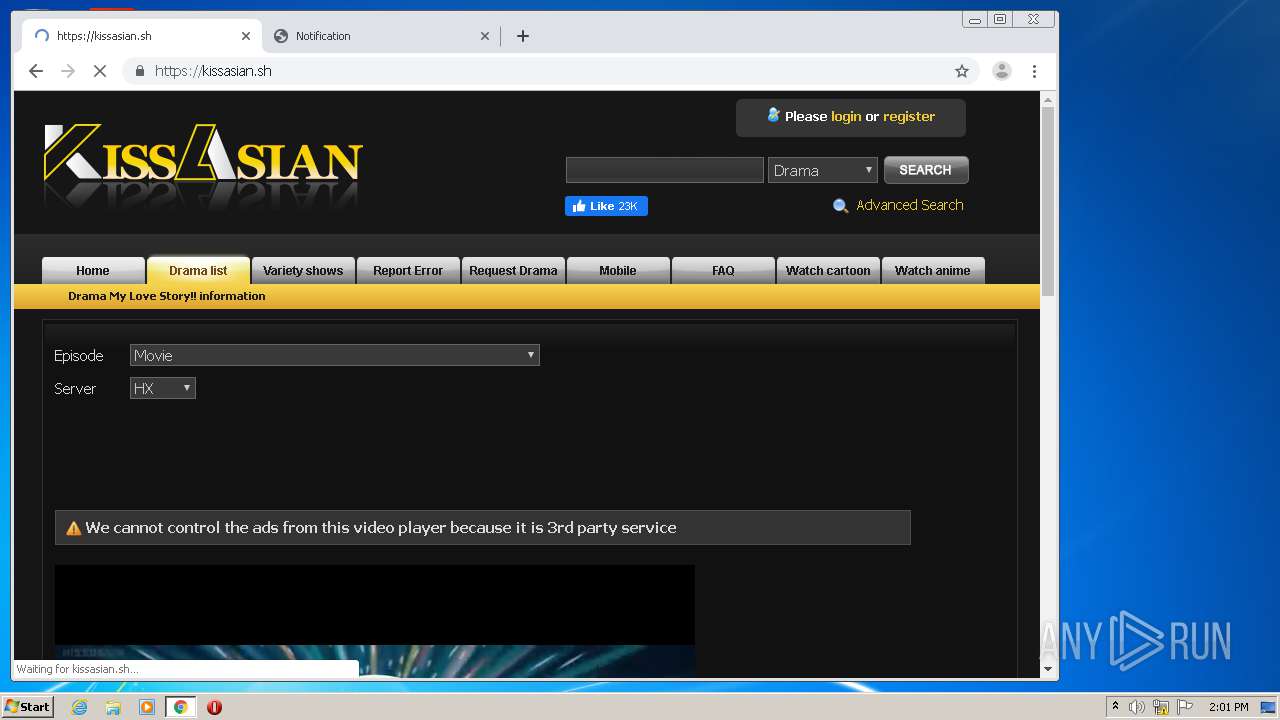The image size is (1280, 720).
Task: Open the Variety shows menu tab
Action: click(303, 271)
